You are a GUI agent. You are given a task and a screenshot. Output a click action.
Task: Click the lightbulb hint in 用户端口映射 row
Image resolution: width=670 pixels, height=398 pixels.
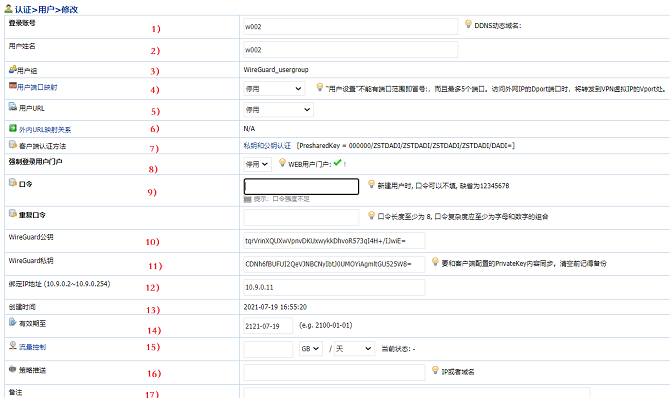319,87
